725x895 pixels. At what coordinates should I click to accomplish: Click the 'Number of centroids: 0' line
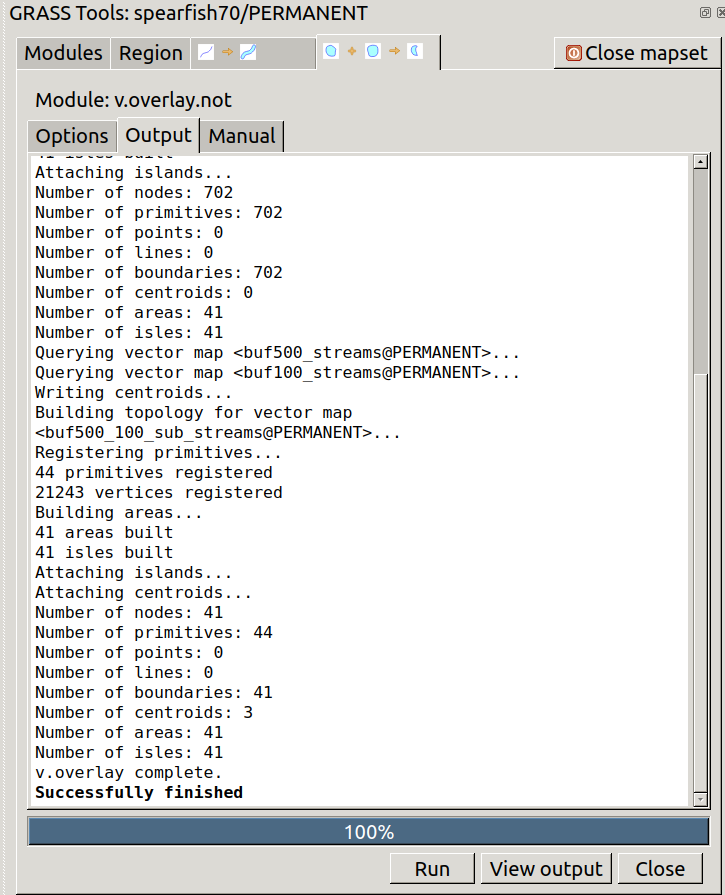[x=144, y=292]
